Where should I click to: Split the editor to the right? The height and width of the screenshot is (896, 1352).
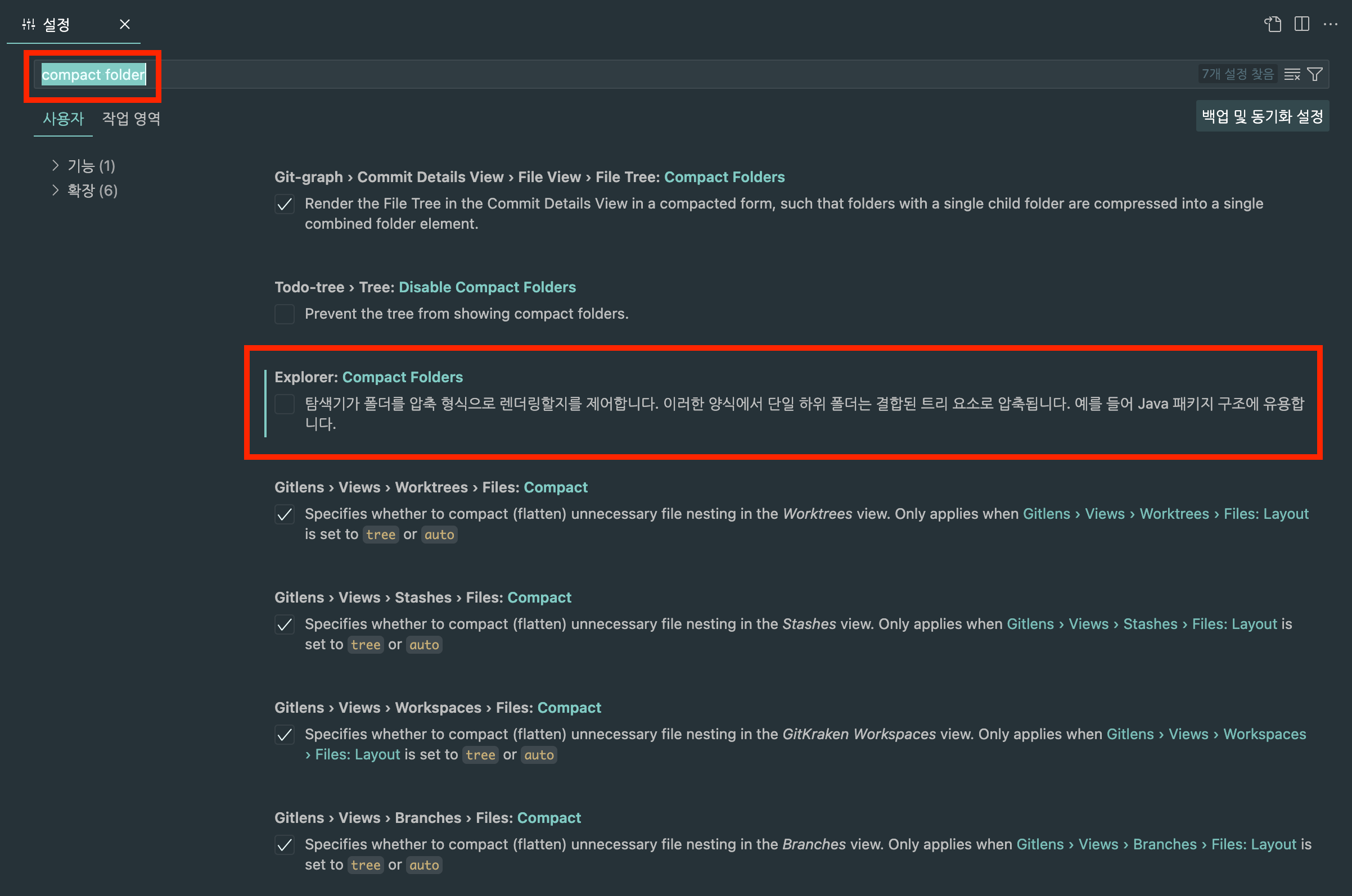1302,24
